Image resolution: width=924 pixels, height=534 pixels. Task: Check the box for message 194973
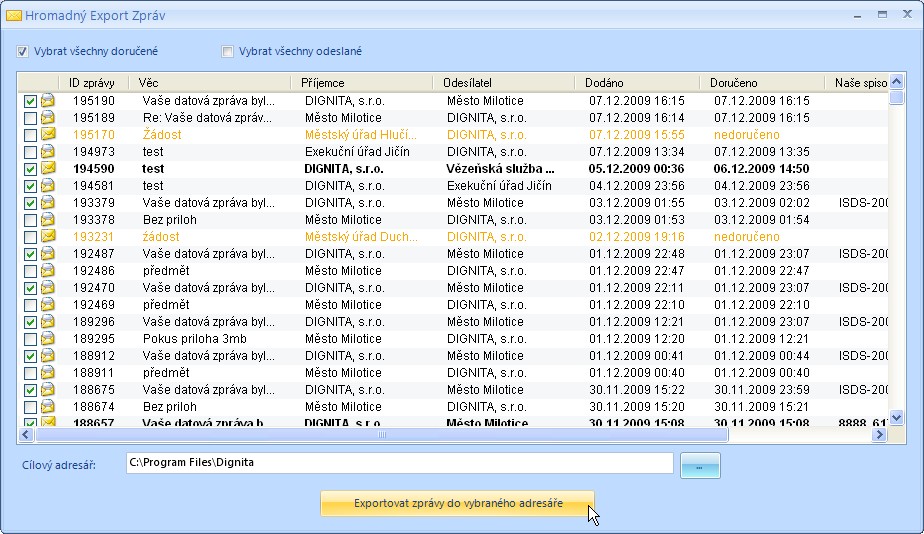click(30, 152)
